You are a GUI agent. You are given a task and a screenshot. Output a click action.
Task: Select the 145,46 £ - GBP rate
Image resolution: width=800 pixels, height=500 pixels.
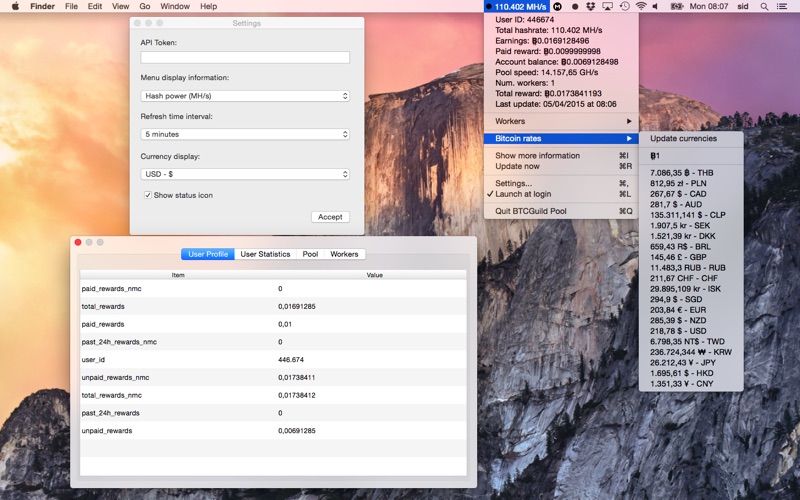pos(691,257)
